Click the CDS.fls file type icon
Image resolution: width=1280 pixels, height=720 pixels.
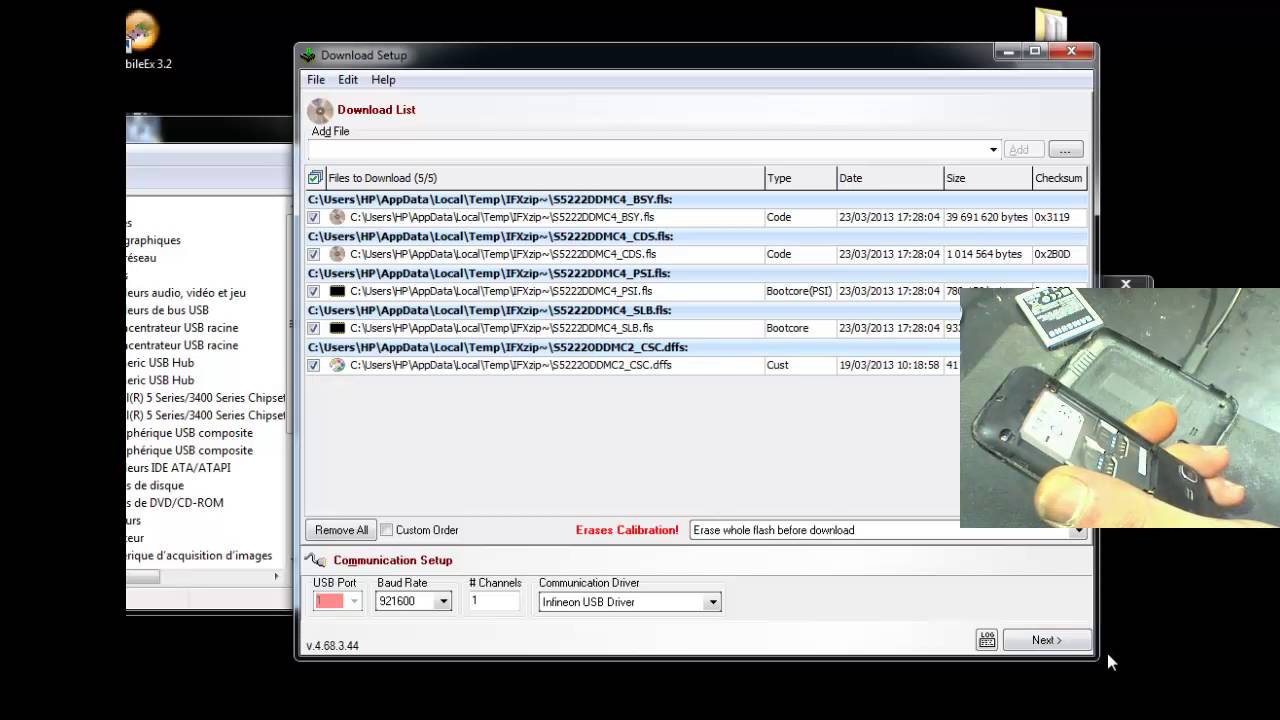pos(337,254)
